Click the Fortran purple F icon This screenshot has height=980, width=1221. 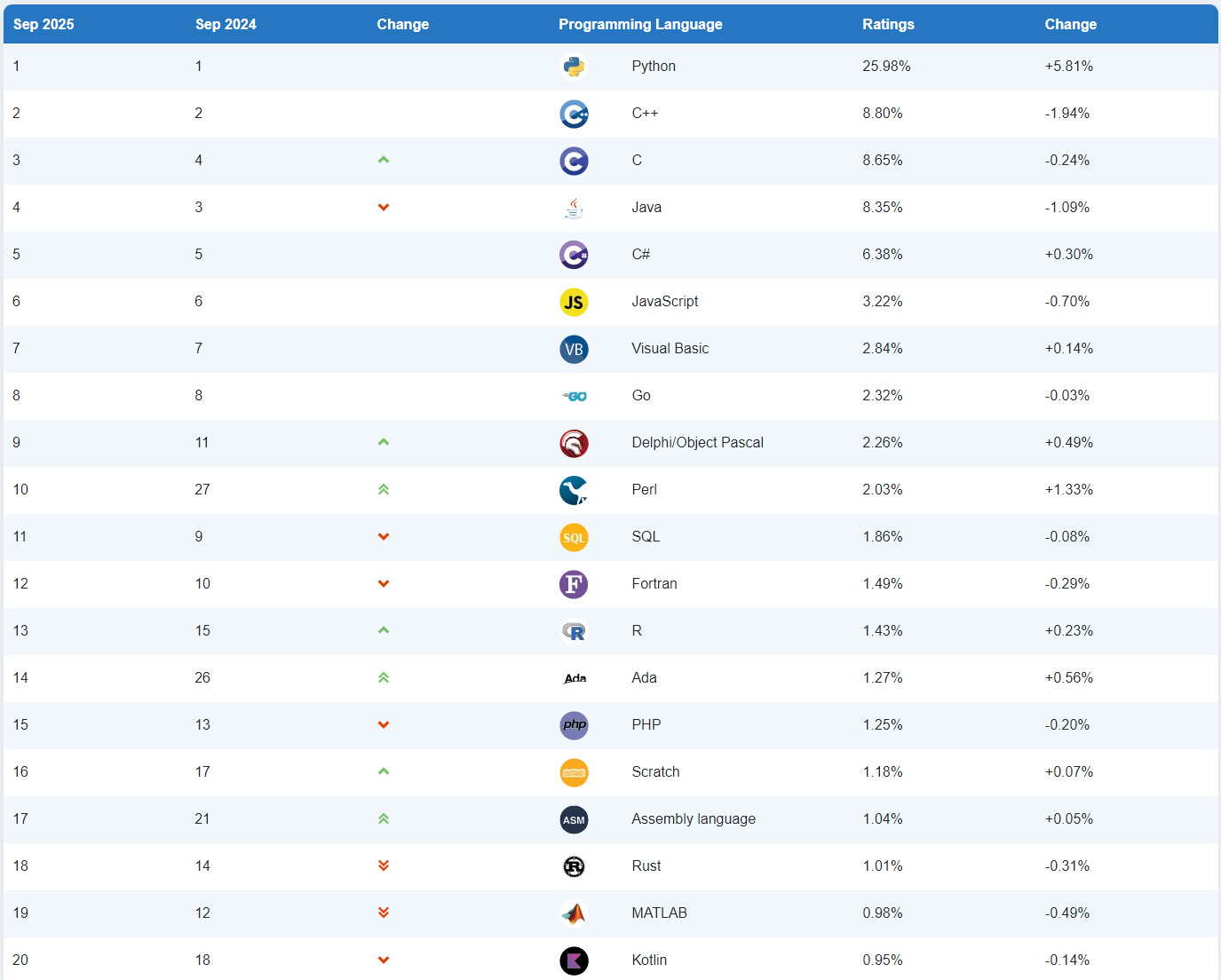(574, 584)
